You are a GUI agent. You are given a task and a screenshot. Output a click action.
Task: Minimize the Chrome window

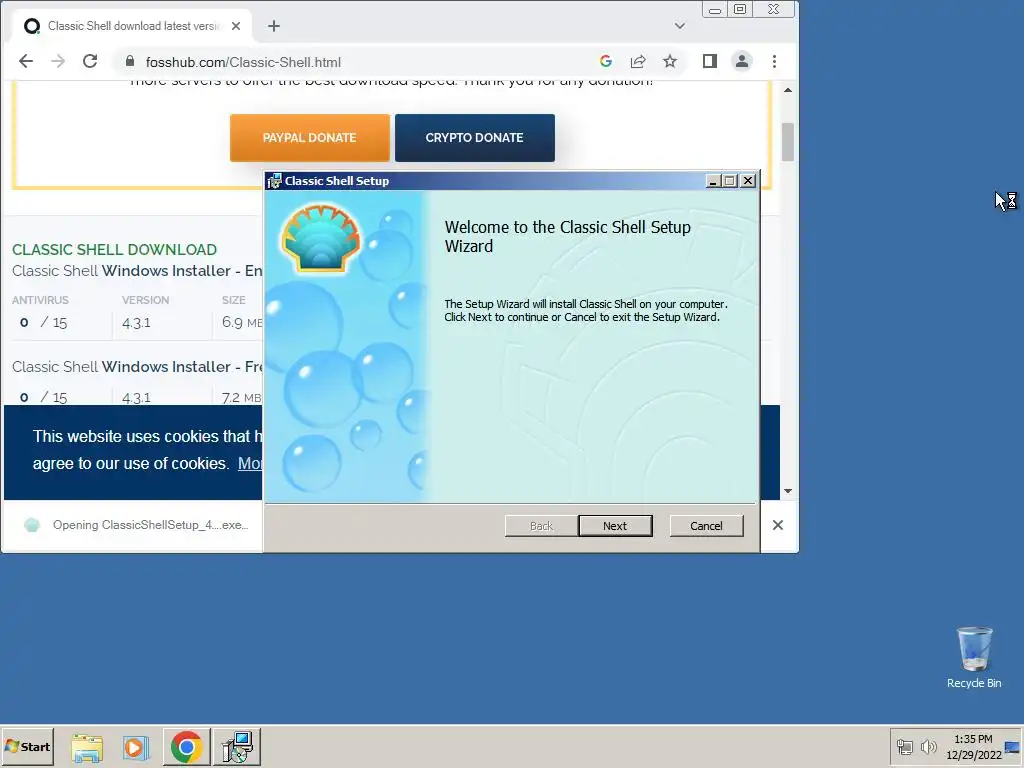[715, 10]
